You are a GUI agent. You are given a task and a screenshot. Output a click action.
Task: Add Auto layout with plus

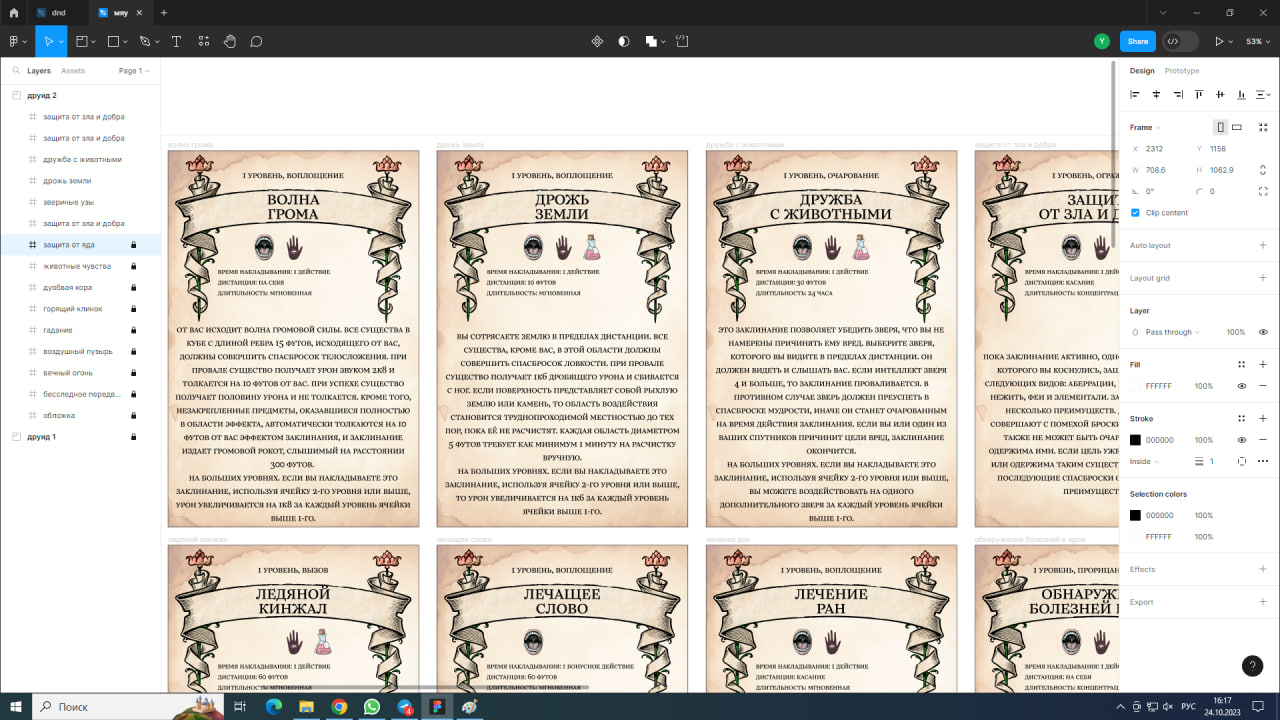click(1263, 245)
